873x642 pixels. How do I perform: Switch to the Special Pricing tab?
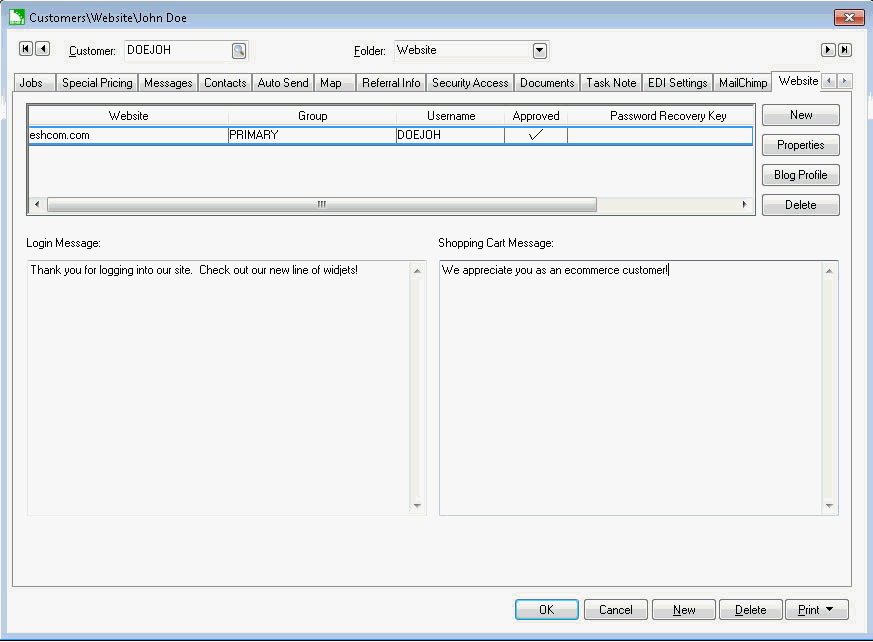97,83
